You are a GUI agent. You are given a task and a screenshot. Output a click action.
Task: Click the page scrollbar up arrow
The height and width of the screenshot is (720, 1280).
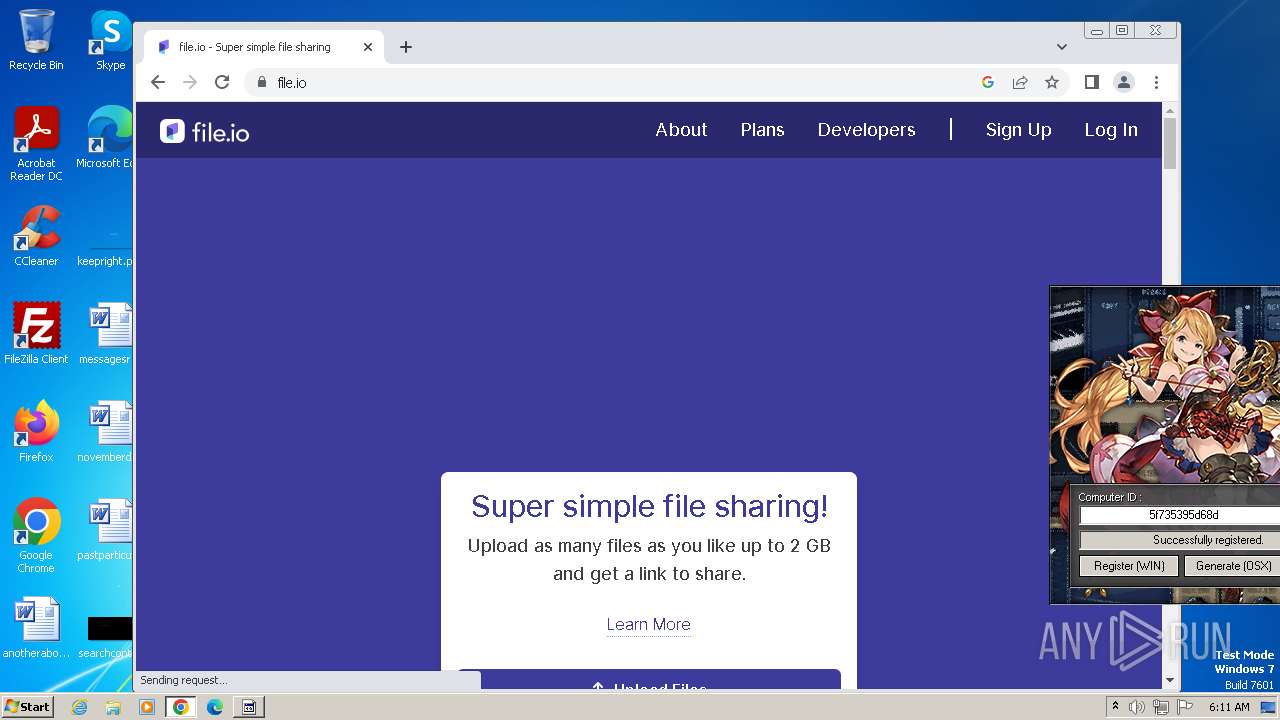pos(1170,110)
